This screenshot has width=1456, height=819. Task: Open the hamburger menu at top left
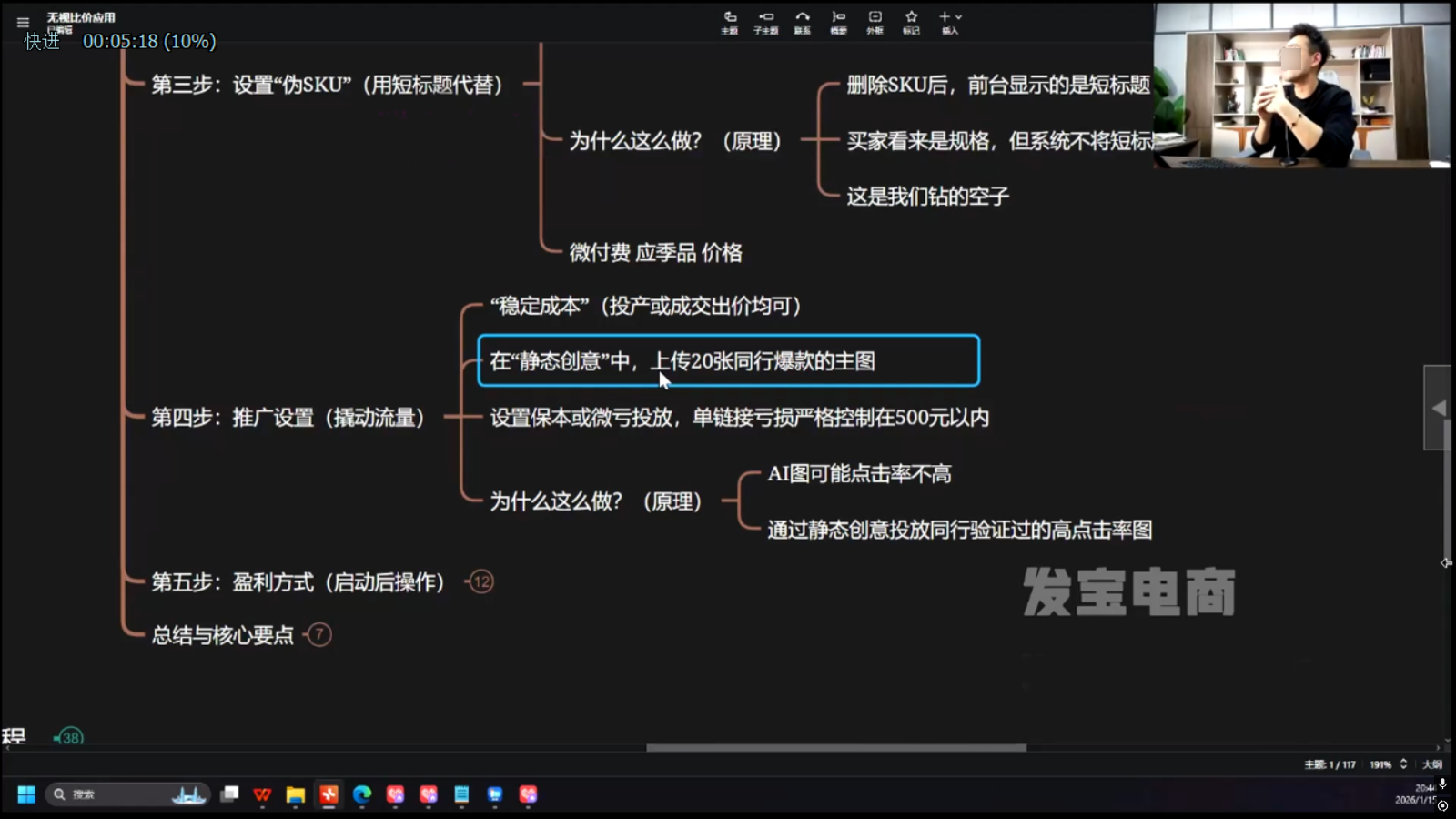click(23, 23)
